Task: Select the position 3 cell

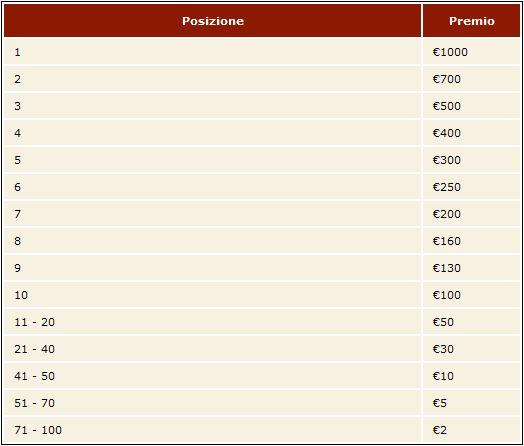Action: 213,106
